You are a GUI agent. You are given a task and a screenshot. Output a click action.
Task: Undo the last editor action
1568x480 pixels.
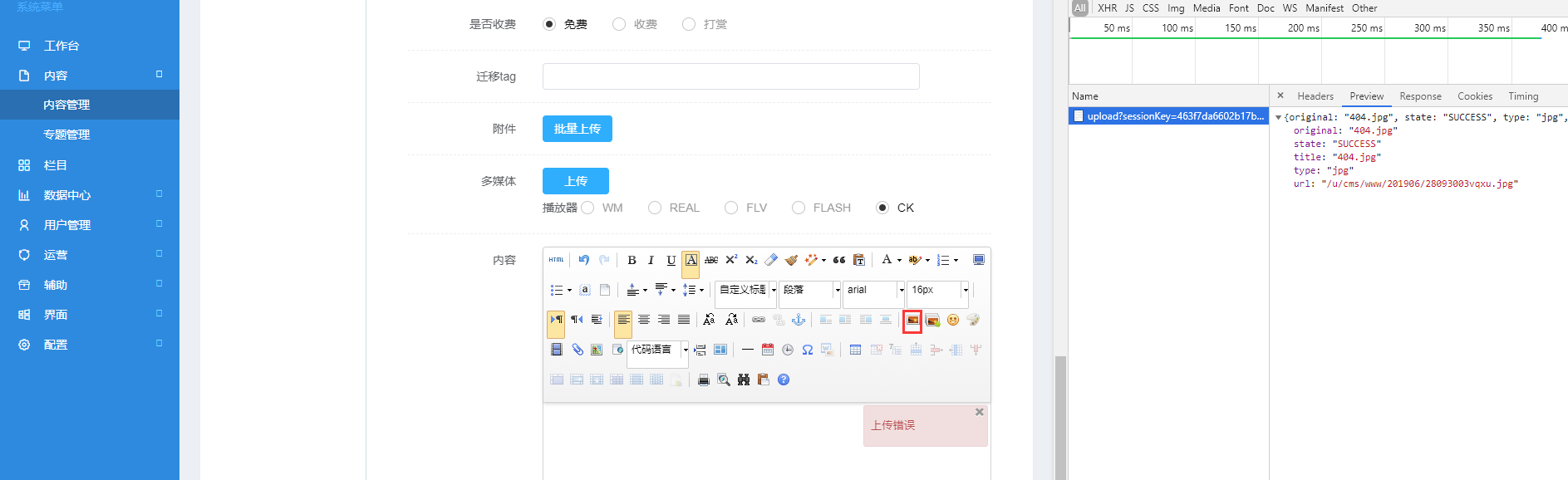584,260
